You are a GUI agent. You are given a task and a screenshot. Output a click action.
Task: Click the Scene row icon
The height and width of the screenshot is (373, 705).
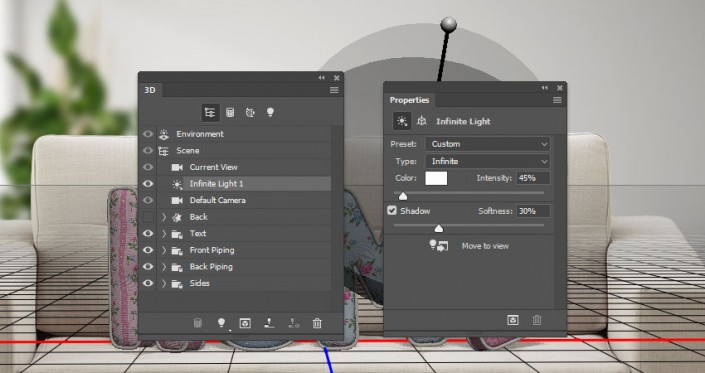point(163,151)
